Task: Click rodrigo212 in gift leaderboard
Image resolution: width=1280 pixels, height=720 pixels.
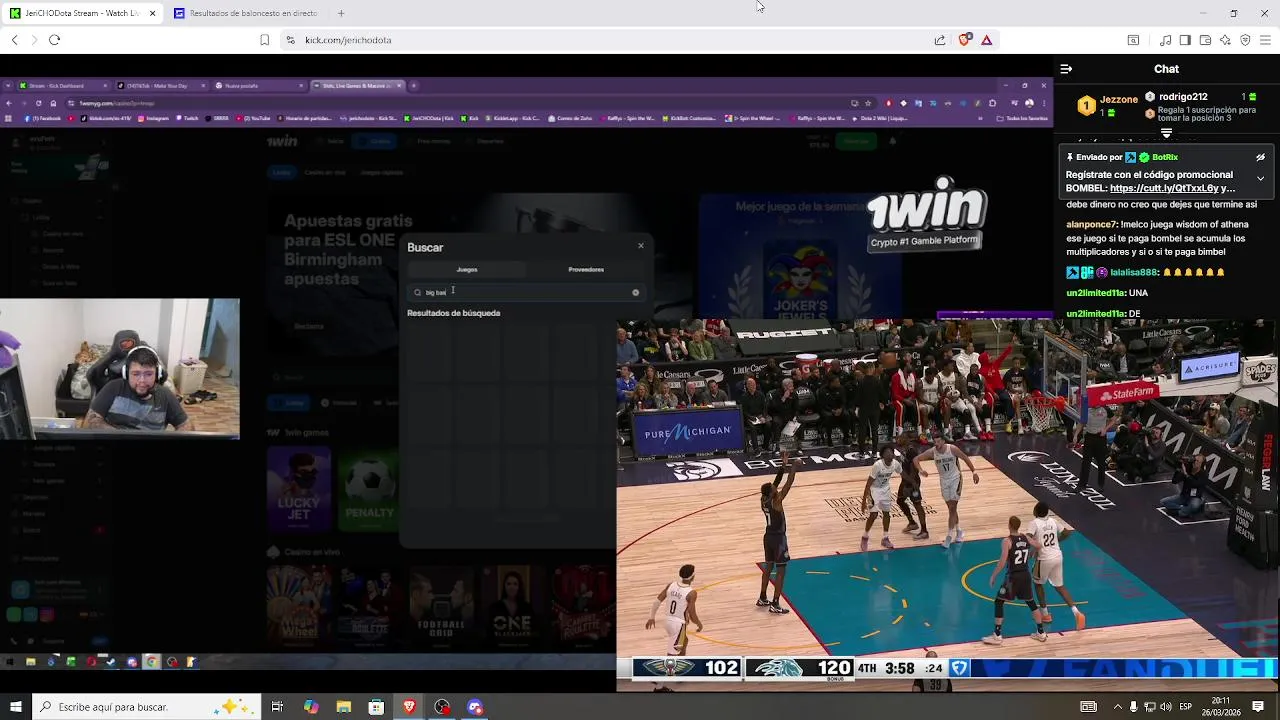Action: point(1183,97)
